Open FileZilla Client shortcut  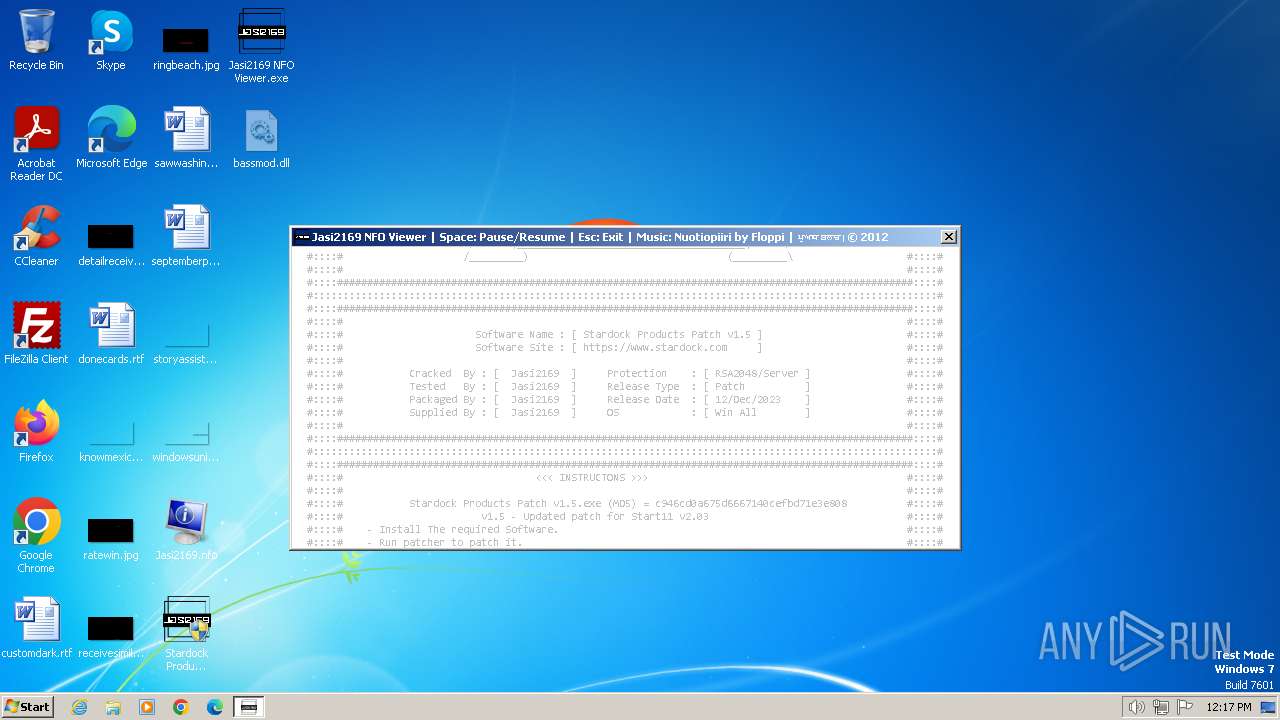(36, 334)
